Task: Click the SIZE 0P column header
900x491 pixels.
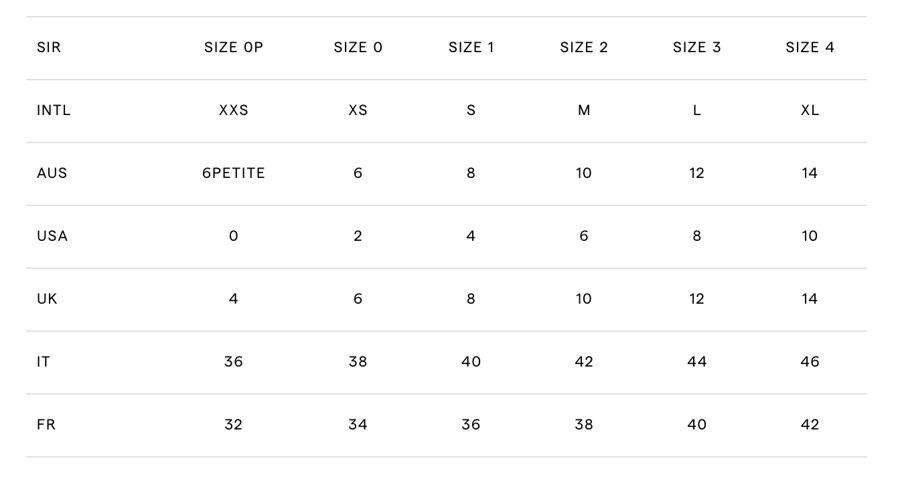Action: pyautogui.click(x=233, y=47)
